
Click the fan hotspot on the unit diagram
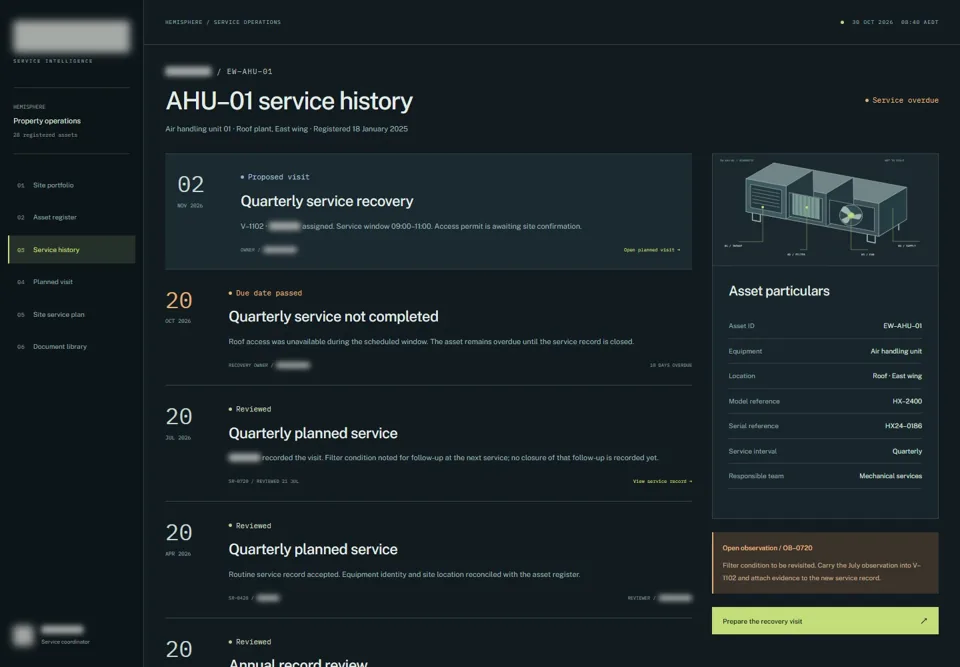pyautogui.click(x=850, y=215)
